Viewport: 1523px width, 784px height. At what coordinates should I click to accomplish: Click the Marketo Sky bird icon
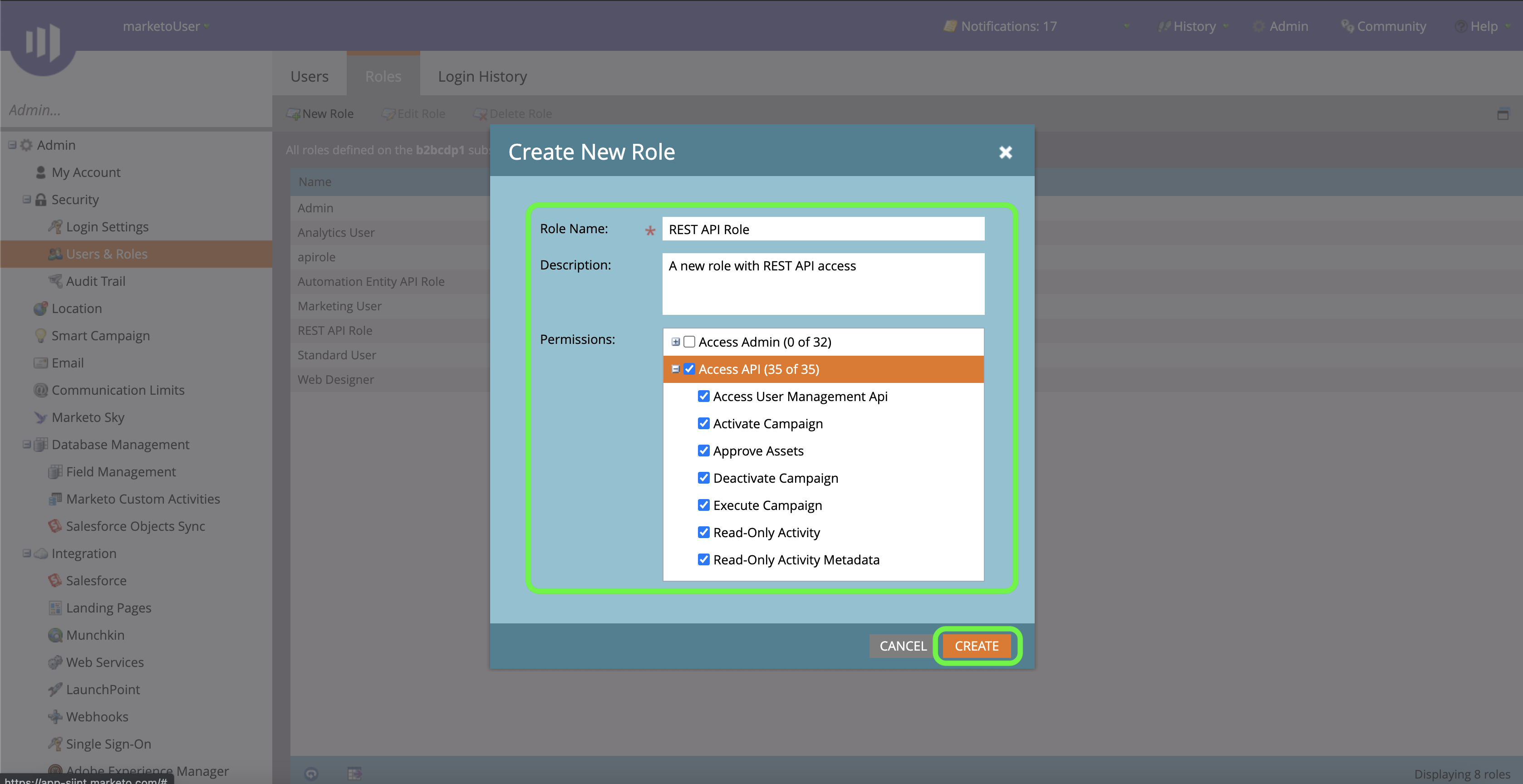coord(40,417)
